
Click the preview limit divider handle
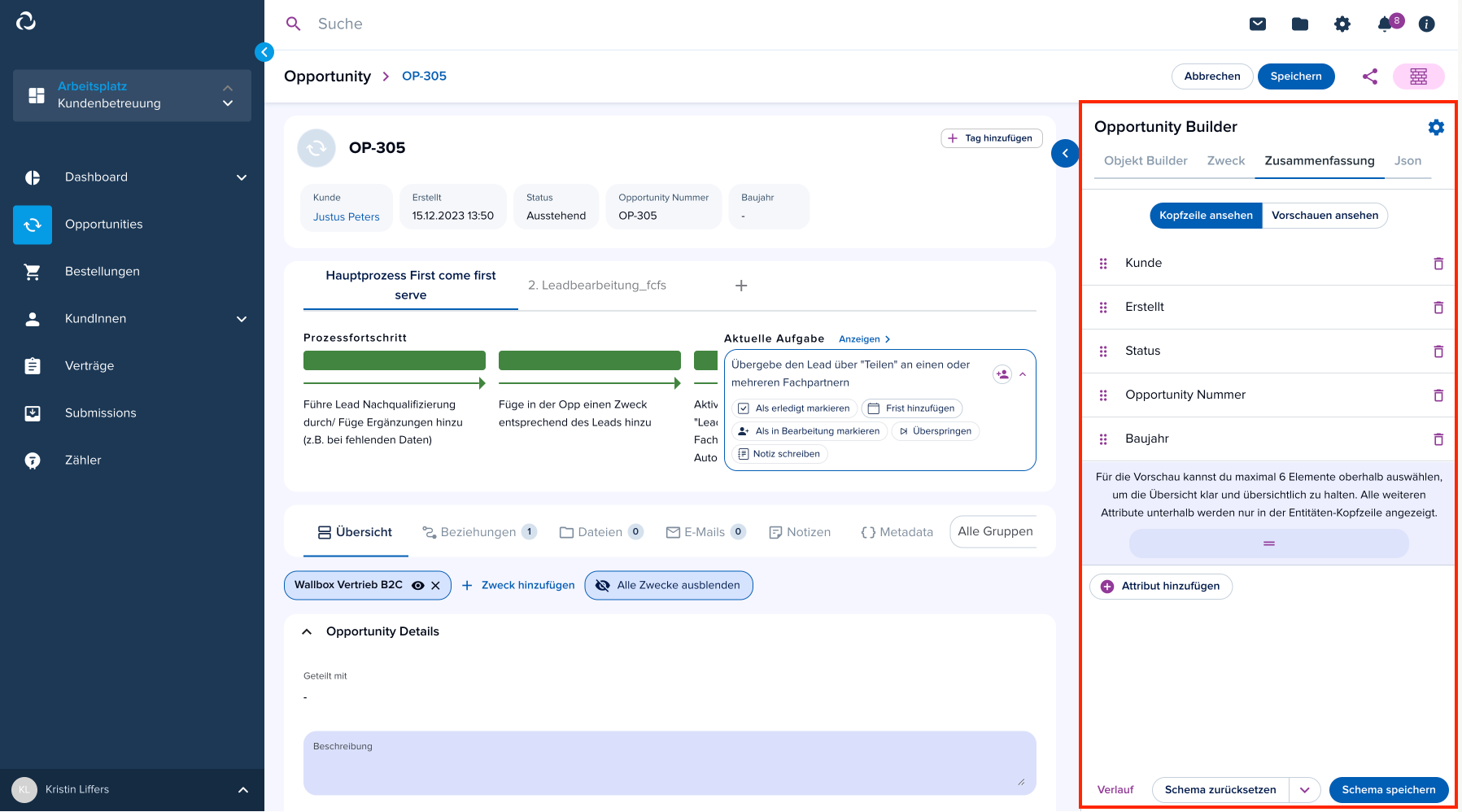coord(1268,544)
